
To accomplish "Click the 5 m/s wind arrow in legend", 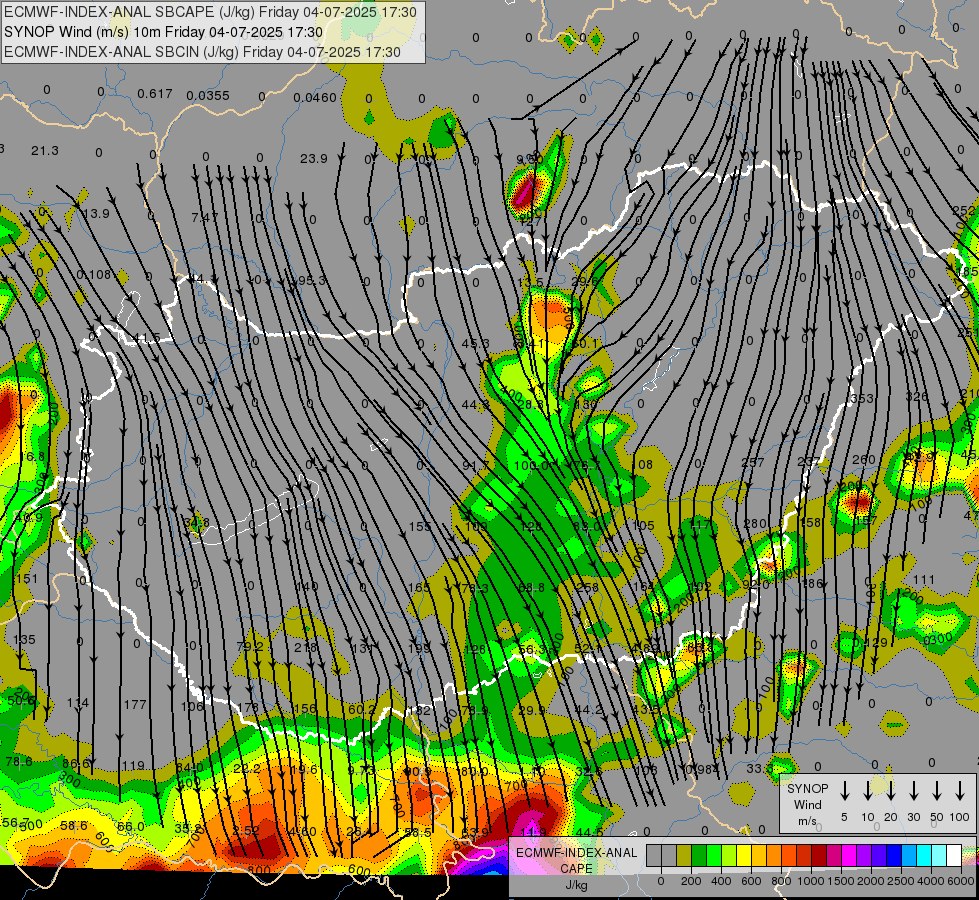I will tap(845, 790).
